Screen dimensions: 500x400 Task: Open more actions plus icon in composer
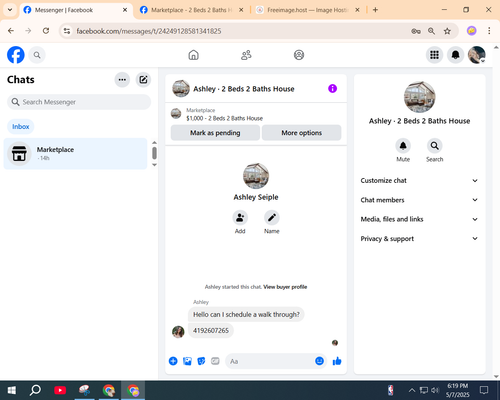[173, 361]
